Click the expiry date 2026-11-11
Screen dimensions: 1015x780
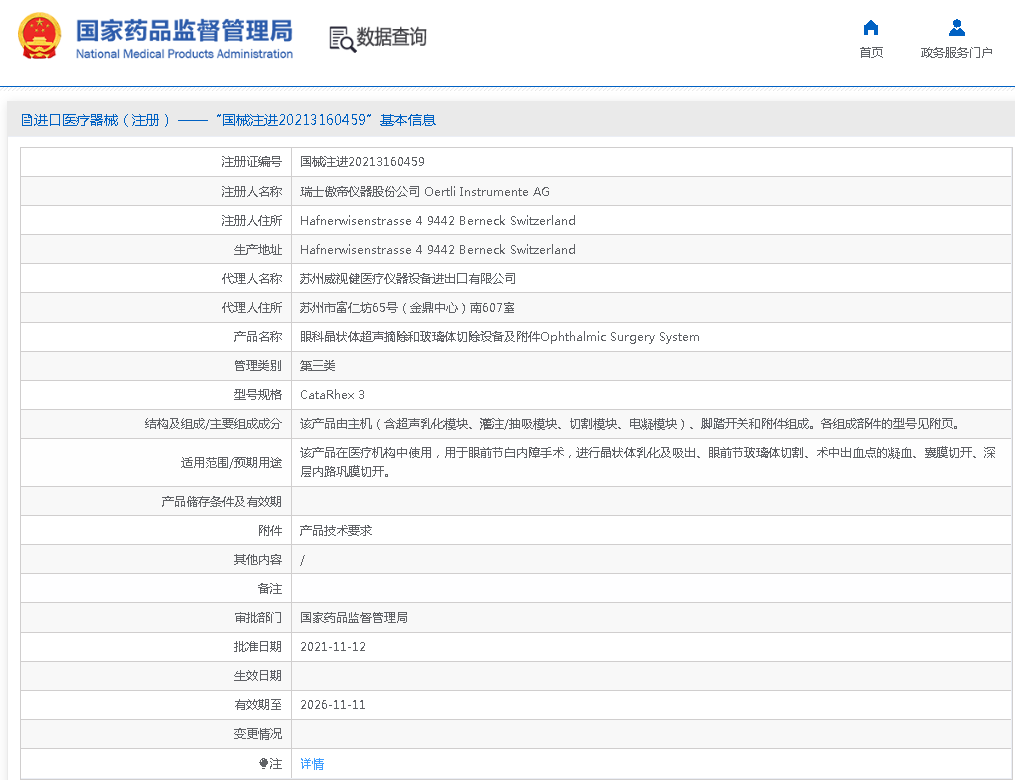[333, 705]
